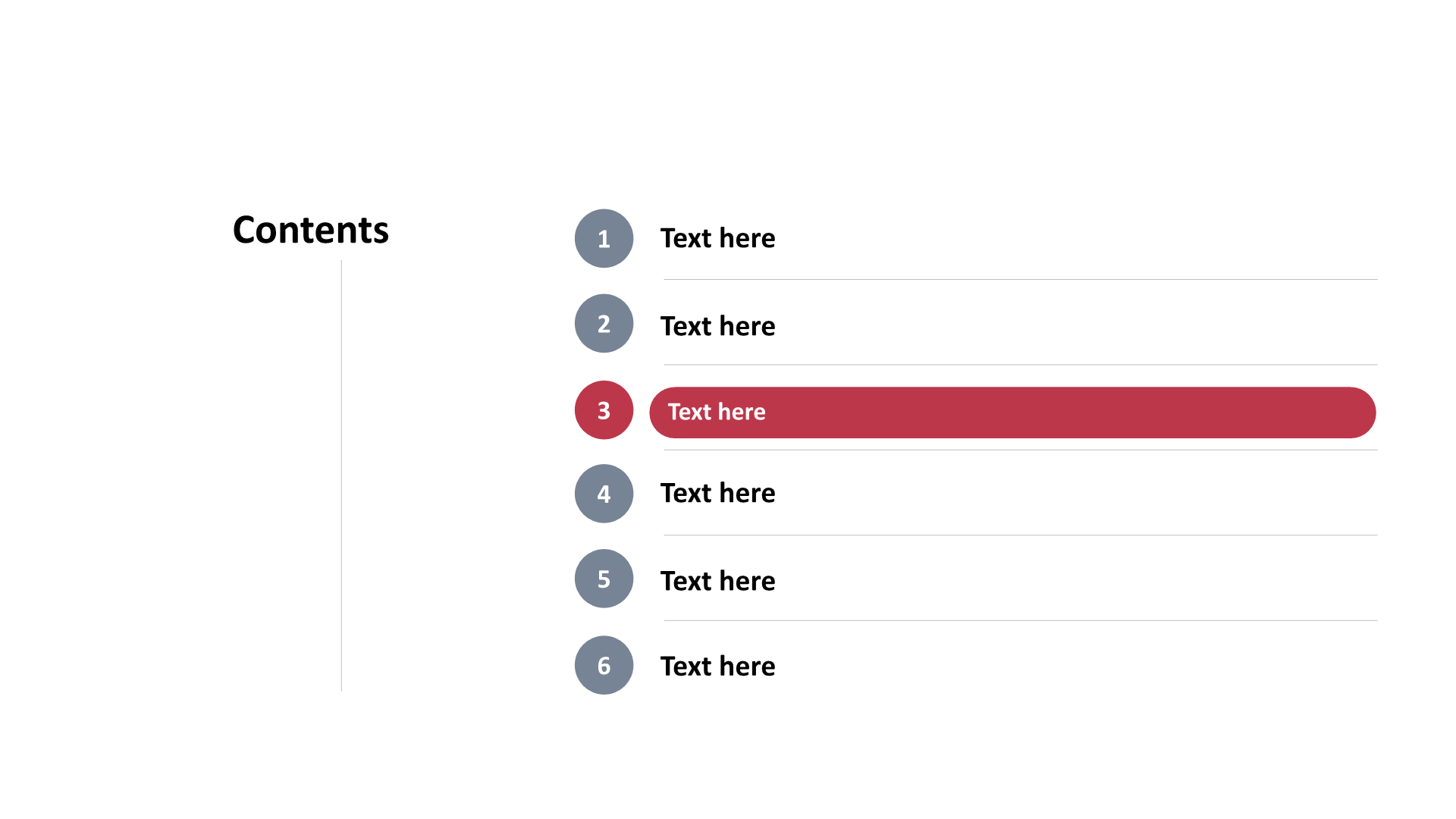Click the divider line below item 4
This screenshot has height=819, width=1456.
tap(1020, 535)
